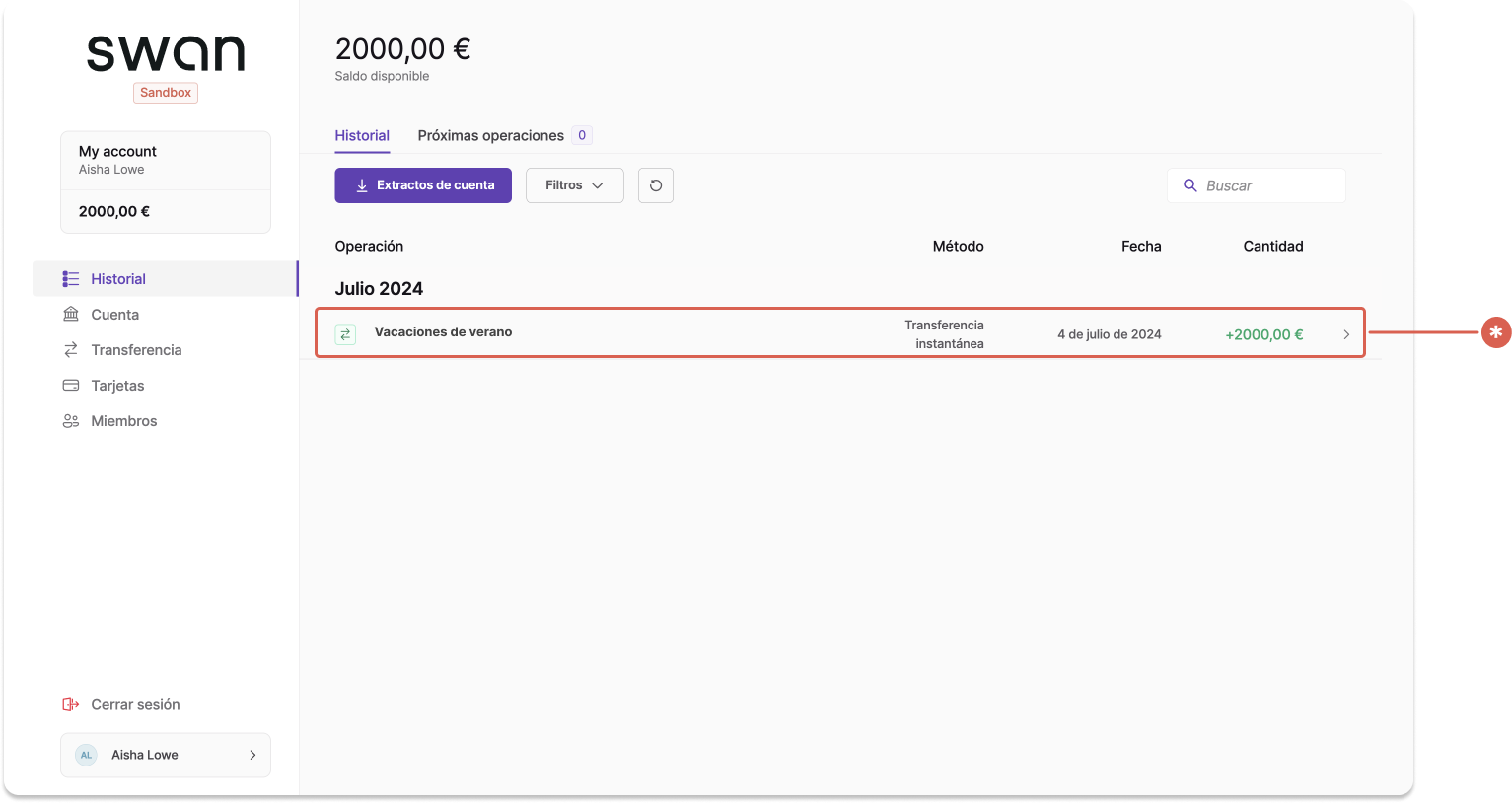This screenshot has width=1512, height=803.
Task: Click the Operación column header
Action: click(x=369, y=246)
